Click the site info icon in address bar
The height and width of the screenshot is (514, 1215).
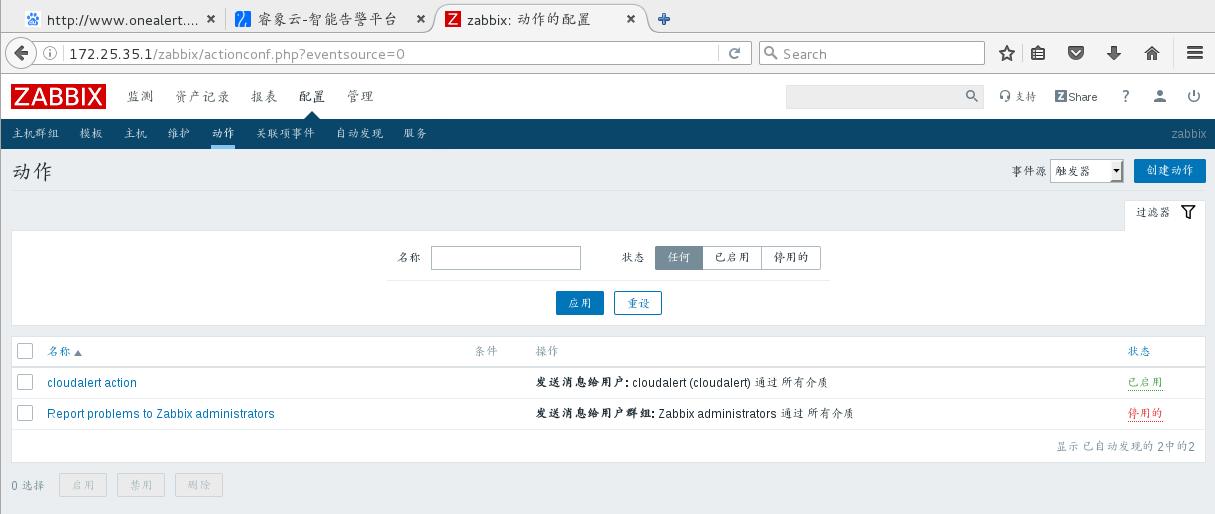[50, 54]
